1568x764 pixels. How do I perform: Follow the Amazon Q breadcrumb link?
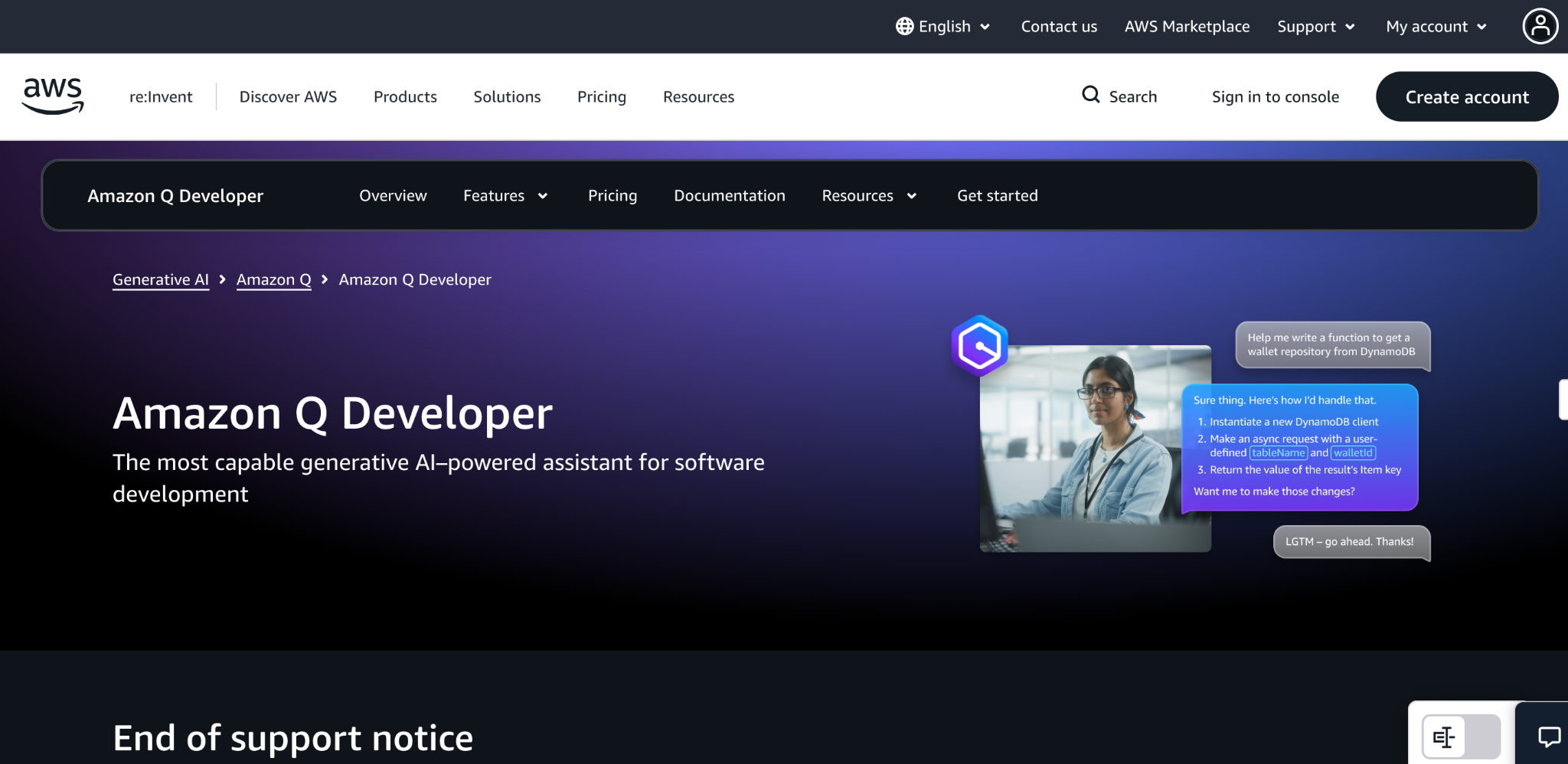tap(274, 279)
